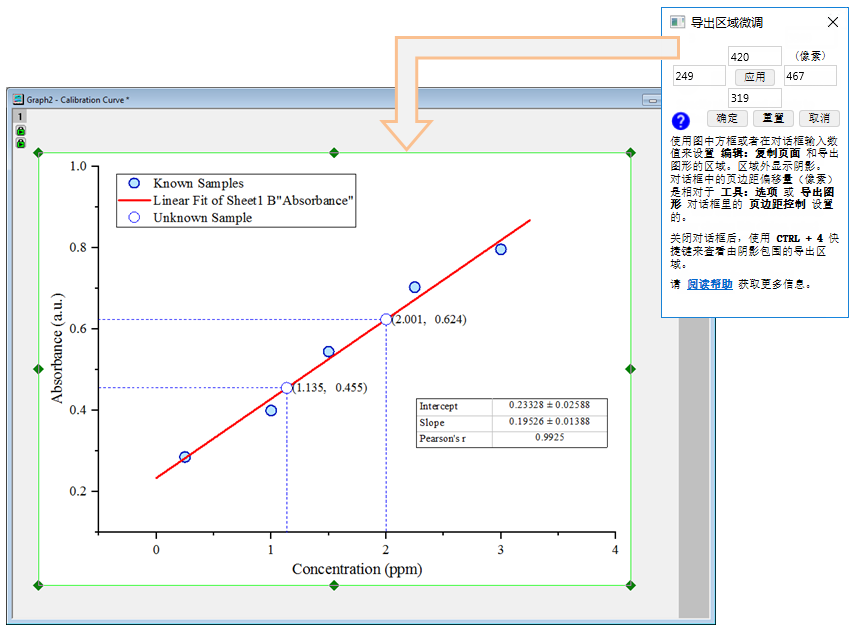858x636 pixels.
Task: Focus the right margin field showing 467
Action: [x=809, y=76]
